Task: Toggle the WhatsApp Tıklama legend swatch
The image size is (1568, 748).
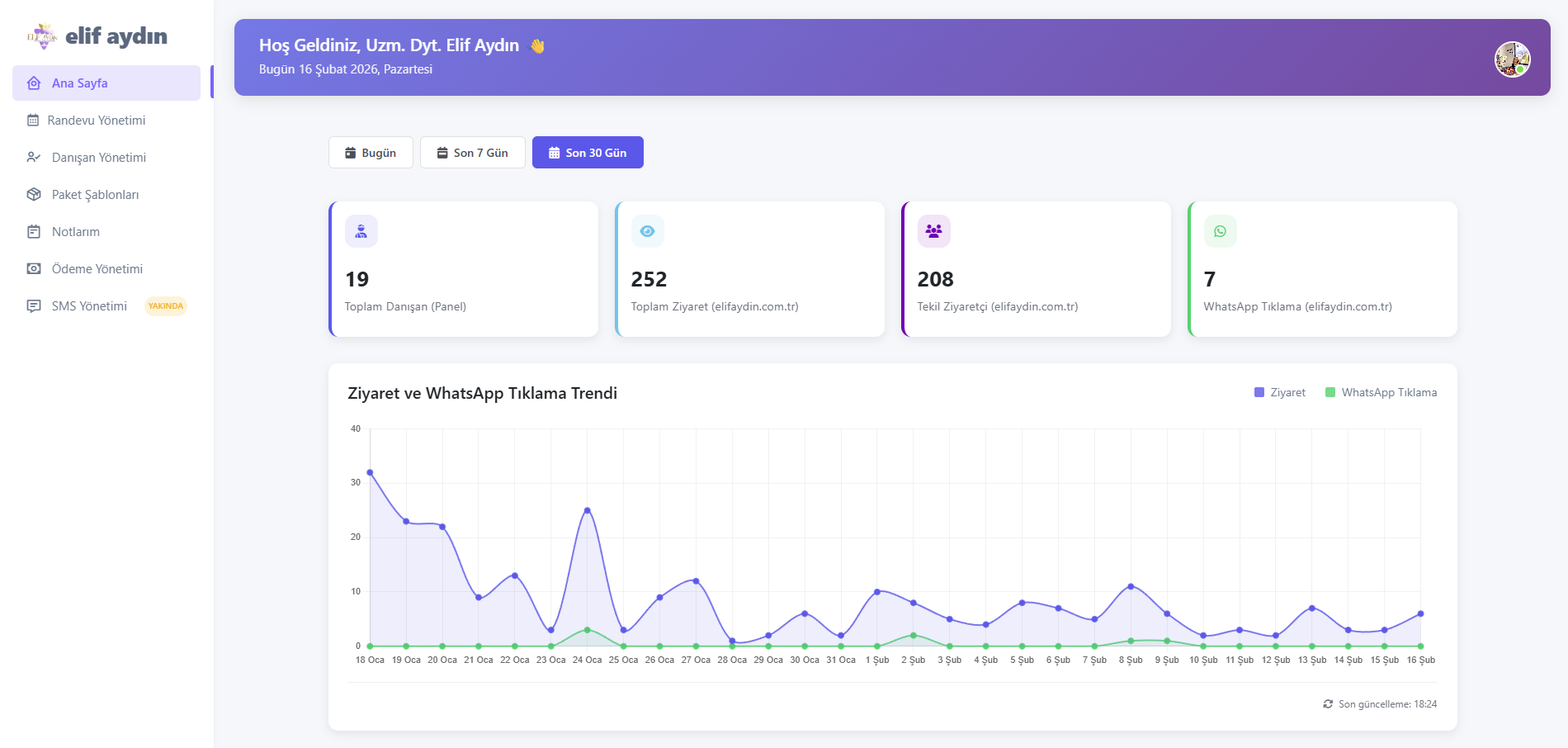Action: coord(1330,392)
